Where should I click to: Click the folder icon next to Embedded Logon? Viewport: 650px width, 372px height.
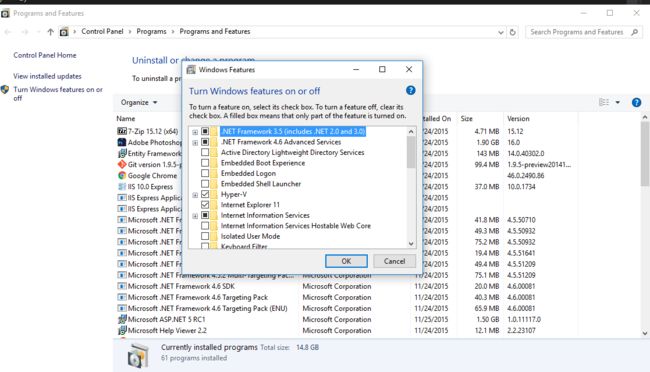coord(214,173)
